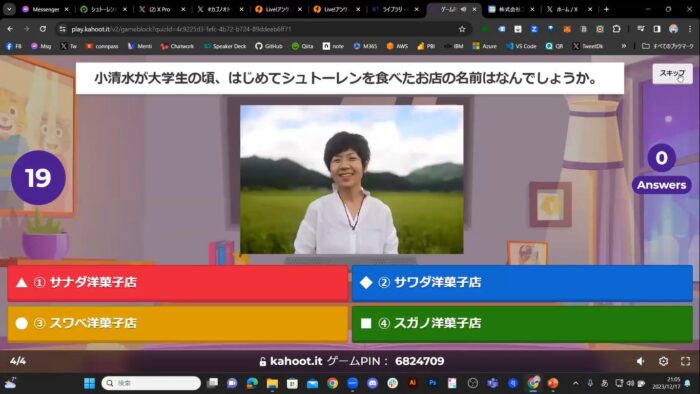The image size is (700, 394).
Task: Switch Japanese IME input mode あ
Action: [x=604, y=383]
